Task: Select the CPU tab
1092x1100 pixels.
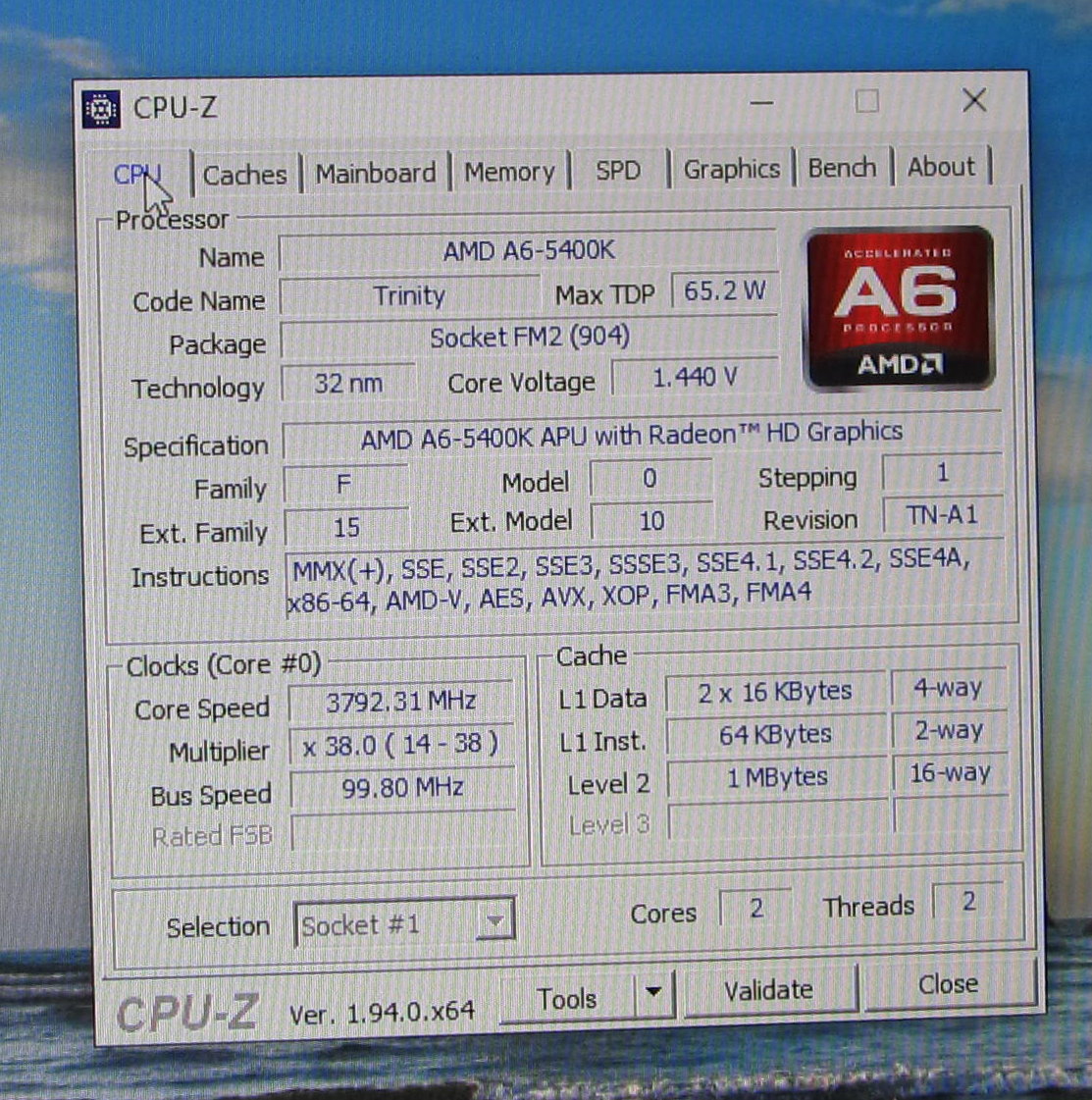Action: pos(139,175)
